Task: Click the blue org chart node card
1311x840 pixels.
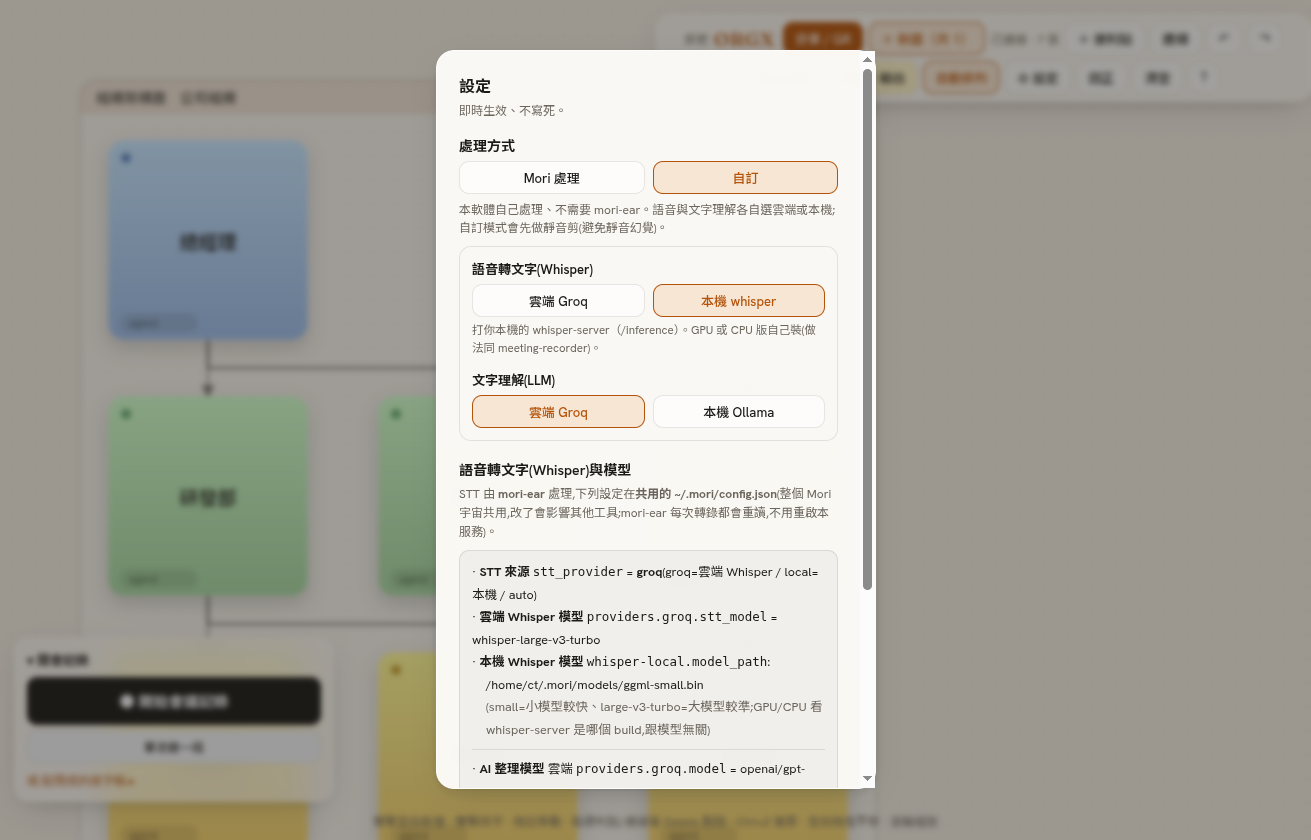Action: (208, 240)
